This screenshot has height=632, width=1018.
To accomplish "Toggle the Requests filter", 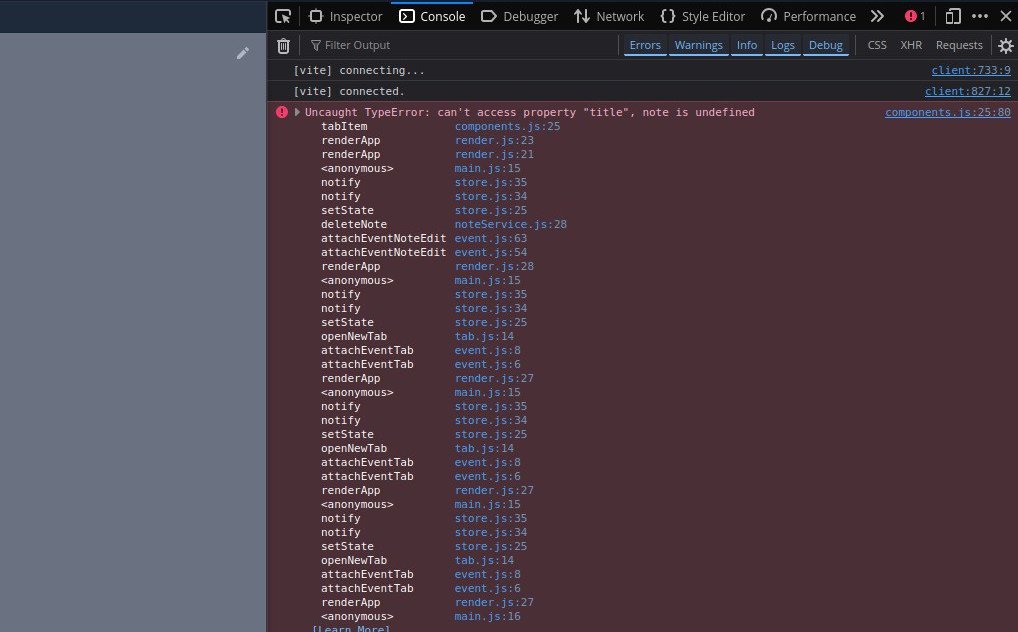I will 959,45.
